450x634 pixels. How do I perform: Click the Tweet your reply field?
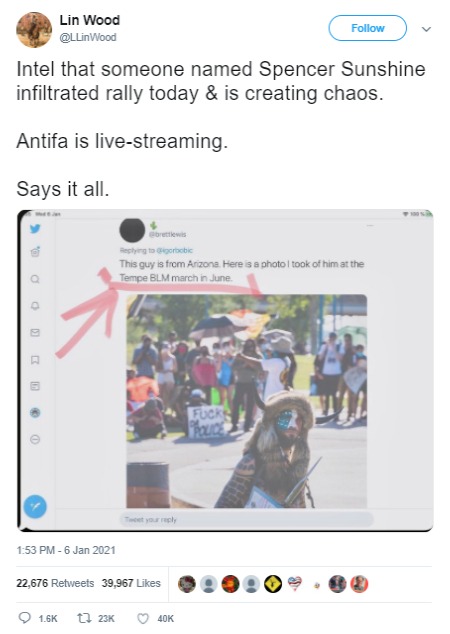(x=247, y=519)
